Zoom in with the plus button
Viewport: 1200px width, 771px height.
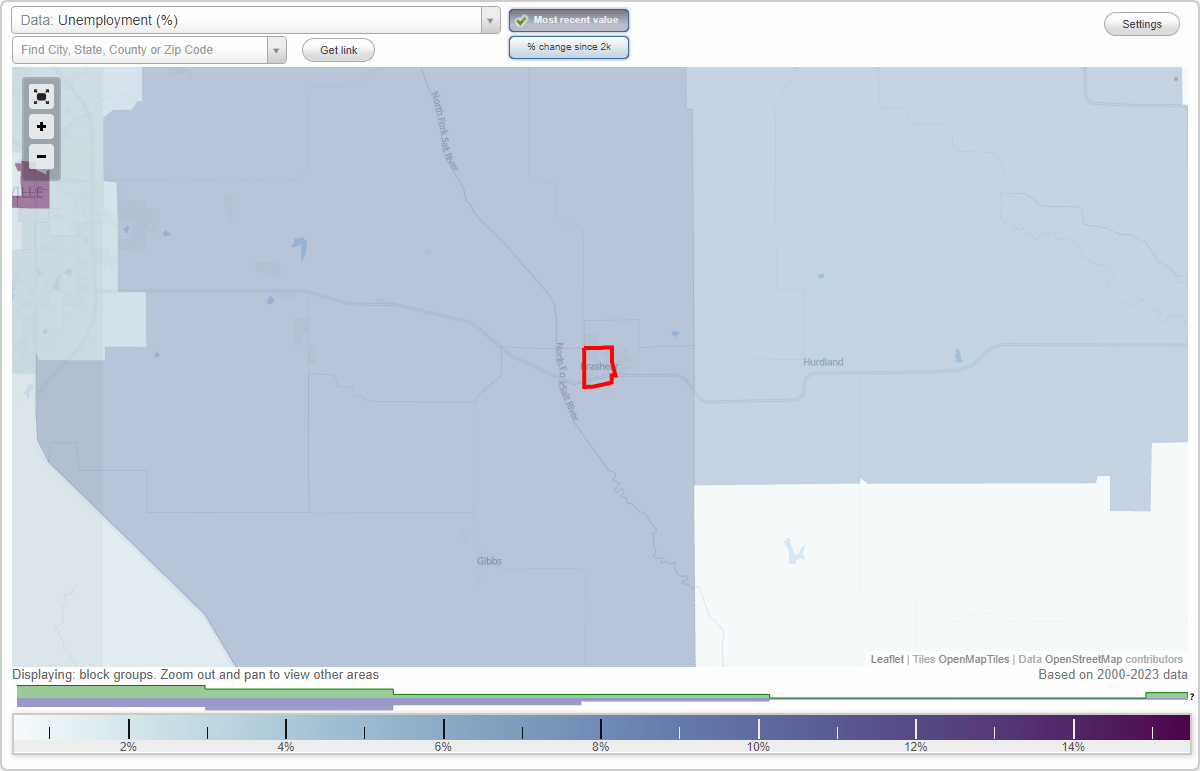tap(41, 127)
